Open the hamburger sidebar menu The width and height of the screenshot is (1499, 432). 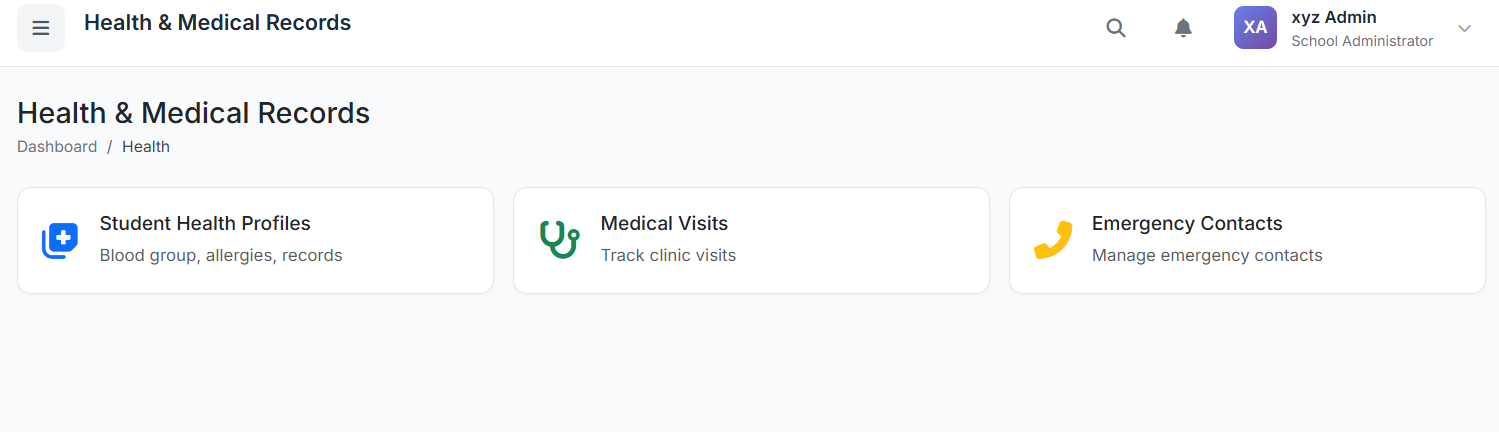(41, 28)
